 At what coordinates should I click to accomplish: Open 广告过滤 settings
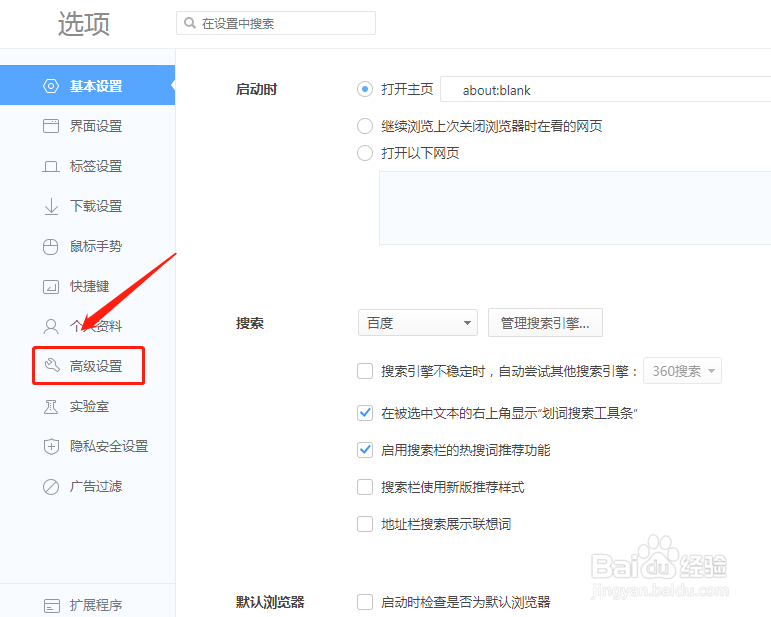(x=88, y=487)
